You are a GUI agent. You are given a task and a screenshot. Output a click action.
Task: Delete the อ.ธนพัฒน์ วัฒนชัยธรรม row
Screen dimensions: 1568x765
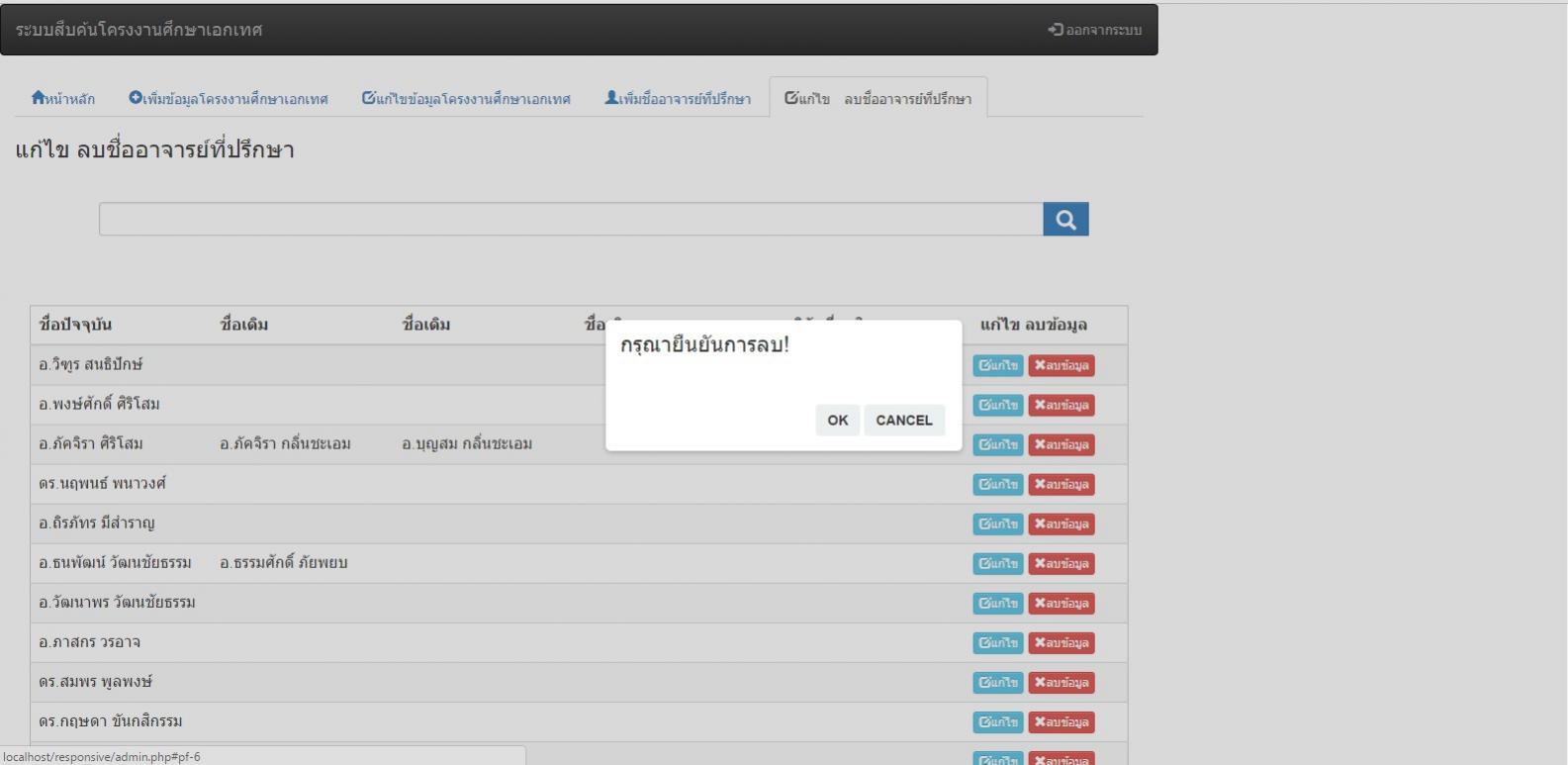click(1061, 563)
